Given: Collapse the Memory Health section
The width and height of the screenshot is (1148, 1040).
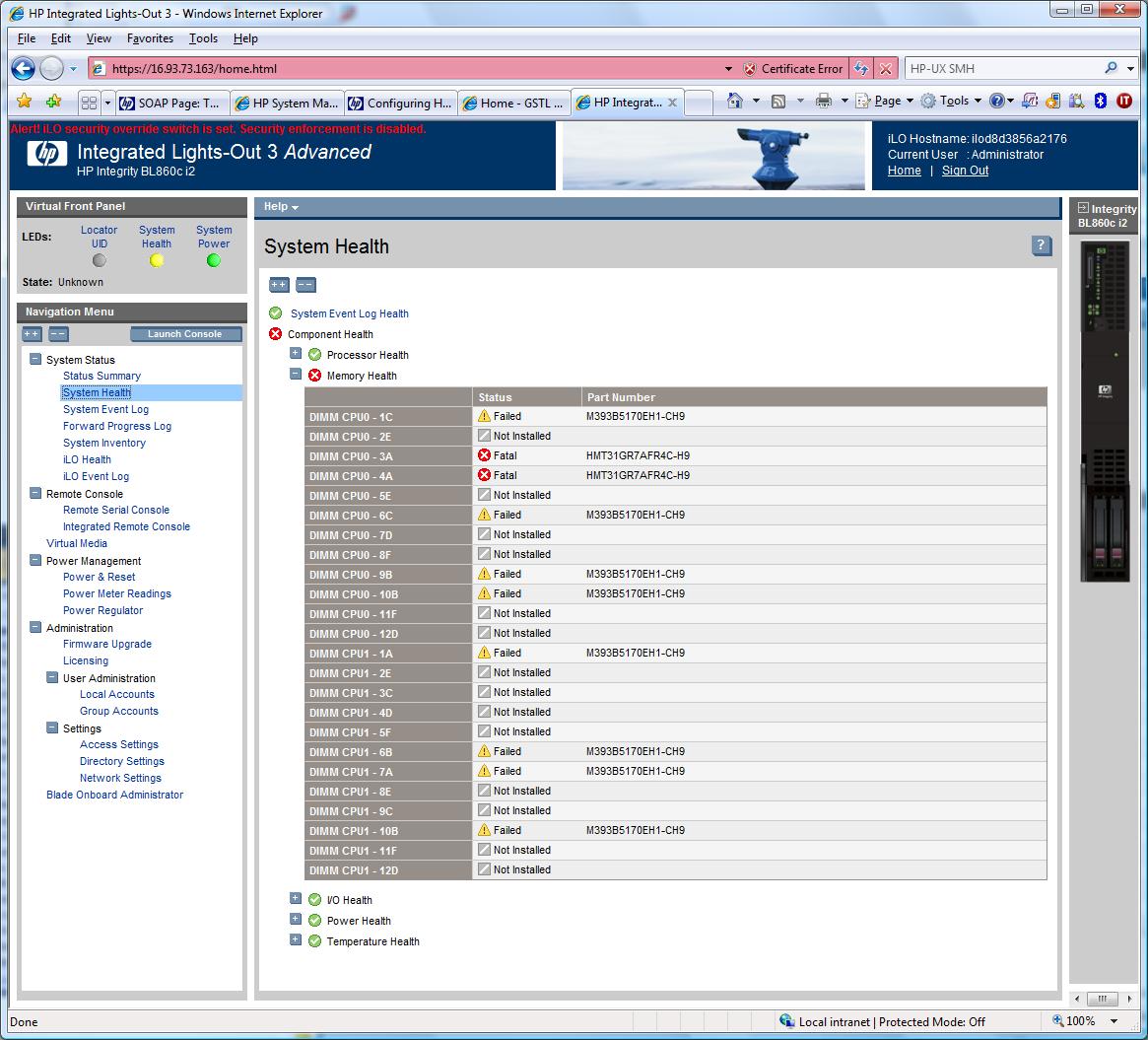Looking at the screenshot, I should (x=296, y=375).
